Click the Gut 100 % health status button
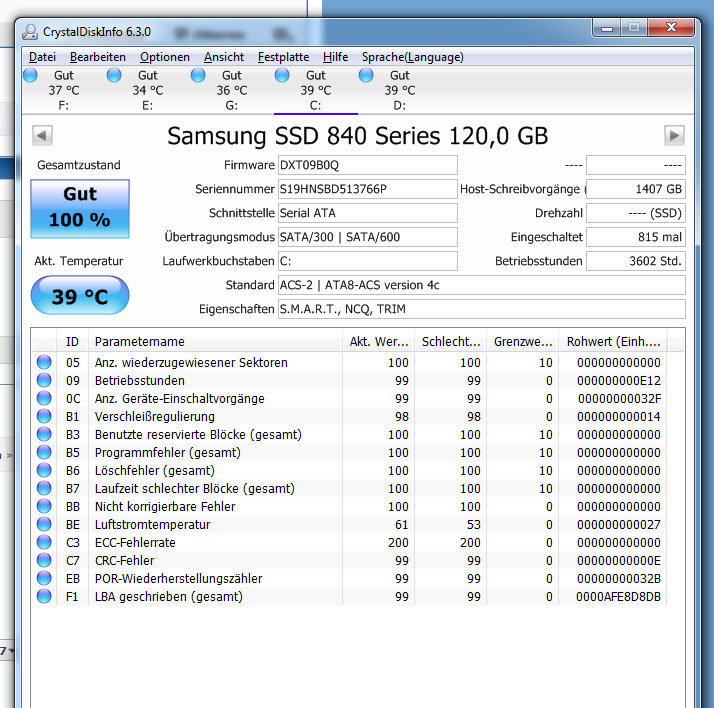 (80, 209)
